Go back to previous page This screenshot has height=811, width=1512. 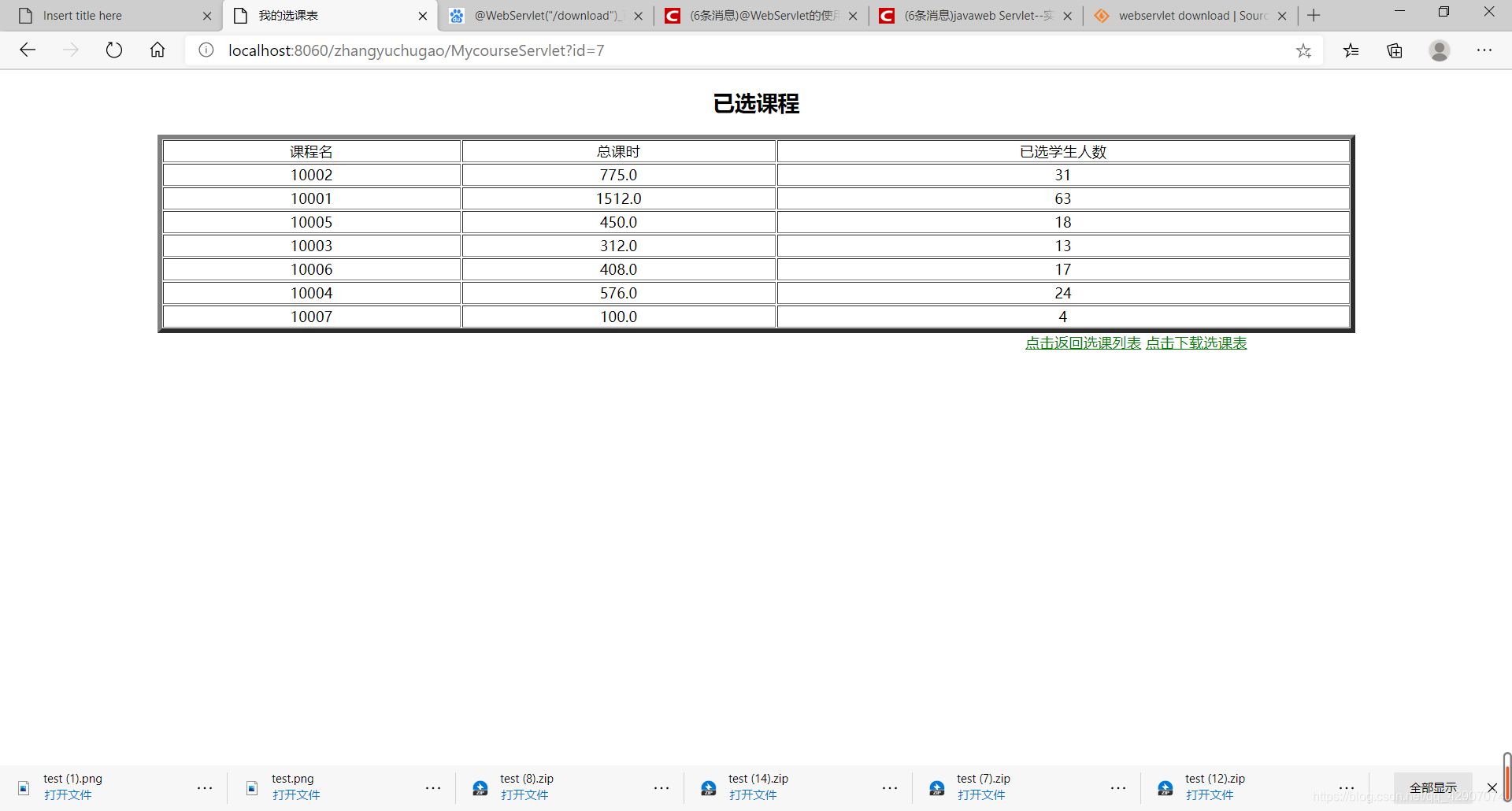tap(28, 50)
